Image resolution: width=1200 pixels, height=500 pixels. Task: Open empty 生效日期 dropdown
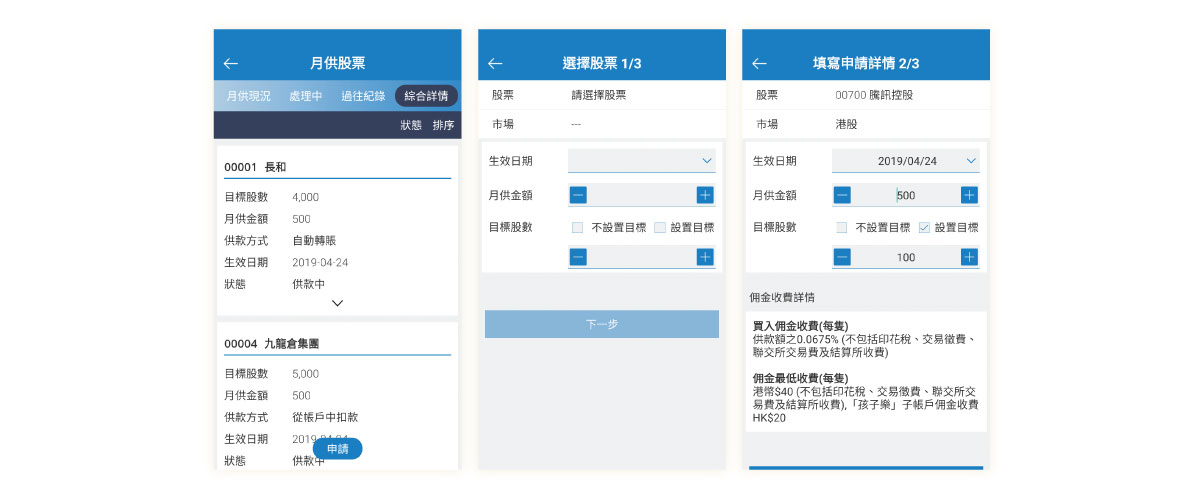pyautogui.click(x=641, y=160)
